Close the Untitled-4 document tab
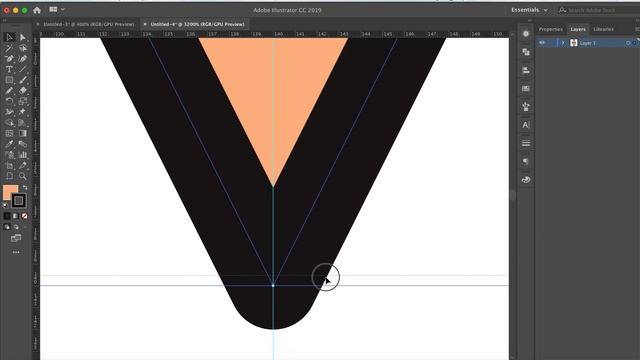640x360 pixels. (144, 24)
